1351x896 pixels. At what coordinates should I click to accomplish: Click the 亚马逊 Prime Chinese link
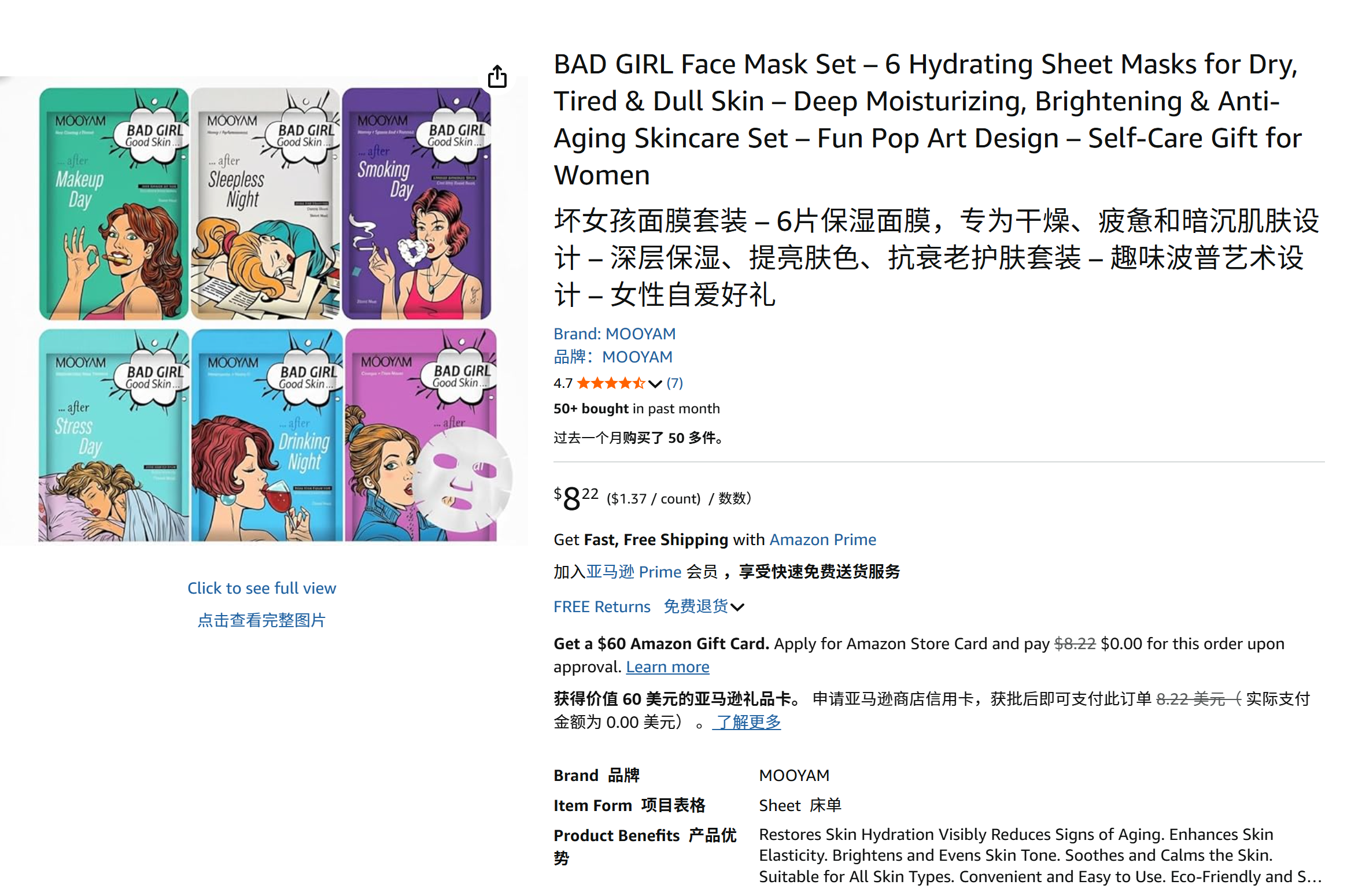click(634, 572)
